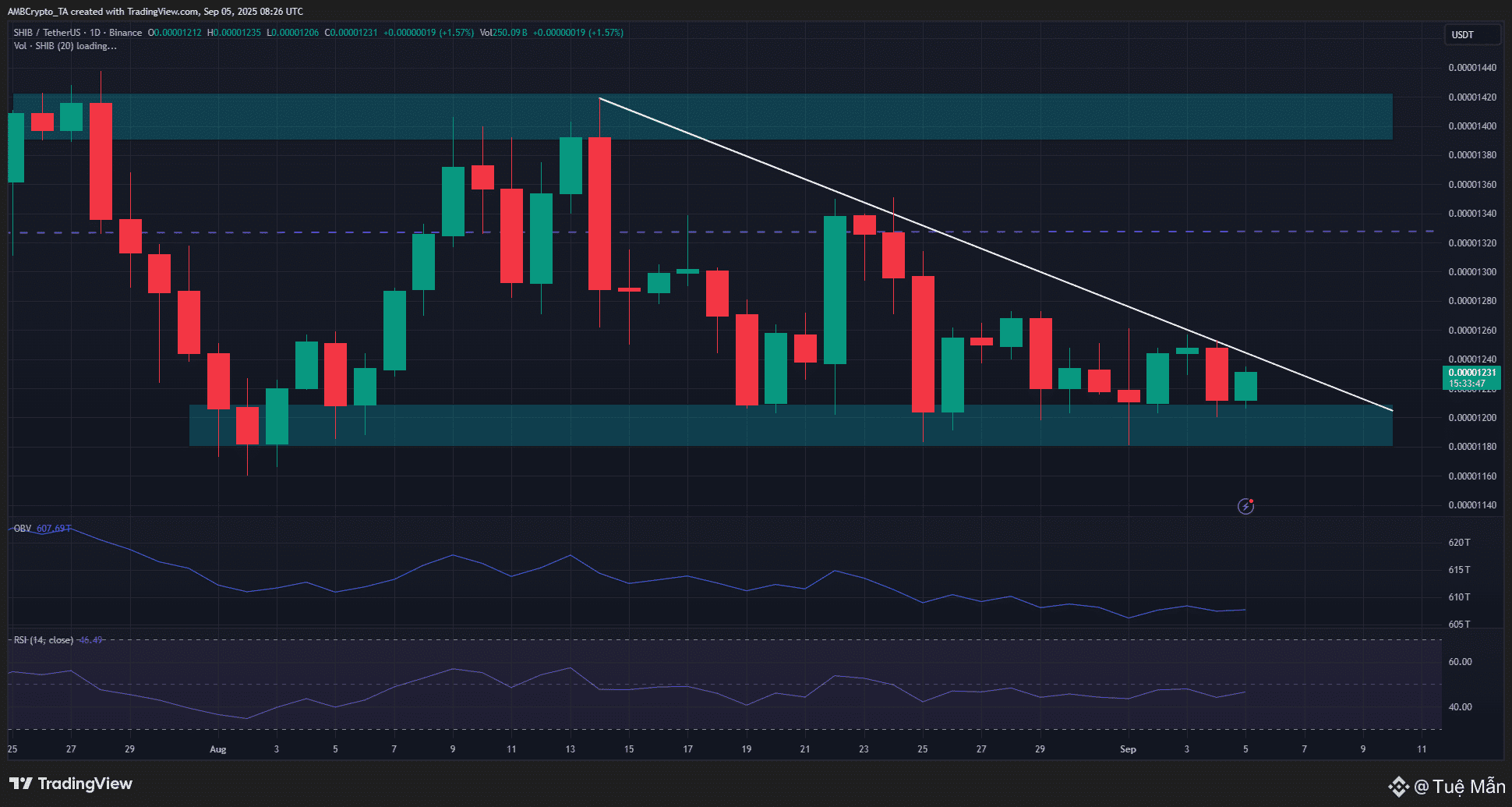Click the RSI value 46.49
Viewport: 1512px width, 807px height.
90,640
